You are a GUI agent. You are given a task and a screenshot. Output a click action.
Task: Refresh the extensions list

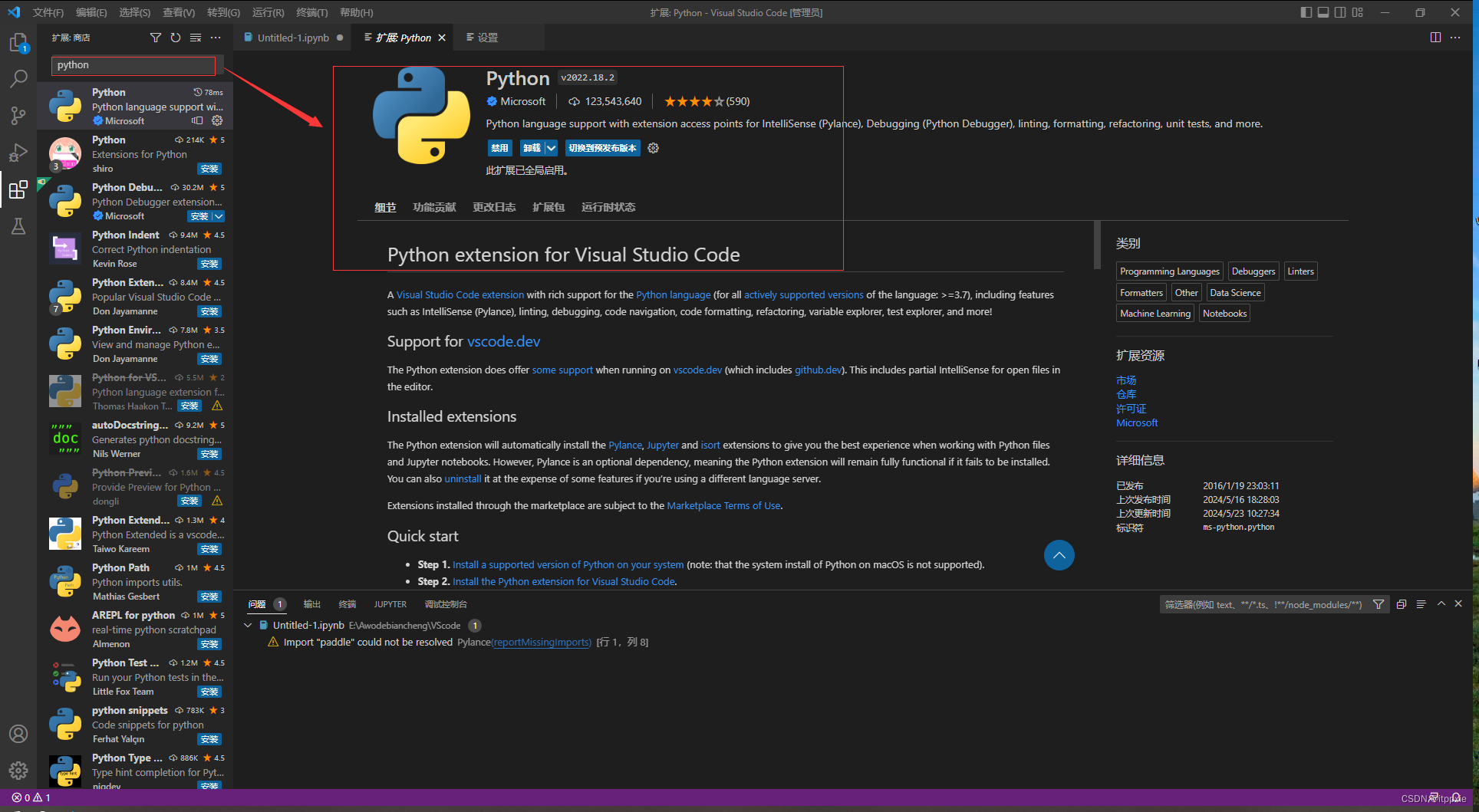[x=176, y=37]
